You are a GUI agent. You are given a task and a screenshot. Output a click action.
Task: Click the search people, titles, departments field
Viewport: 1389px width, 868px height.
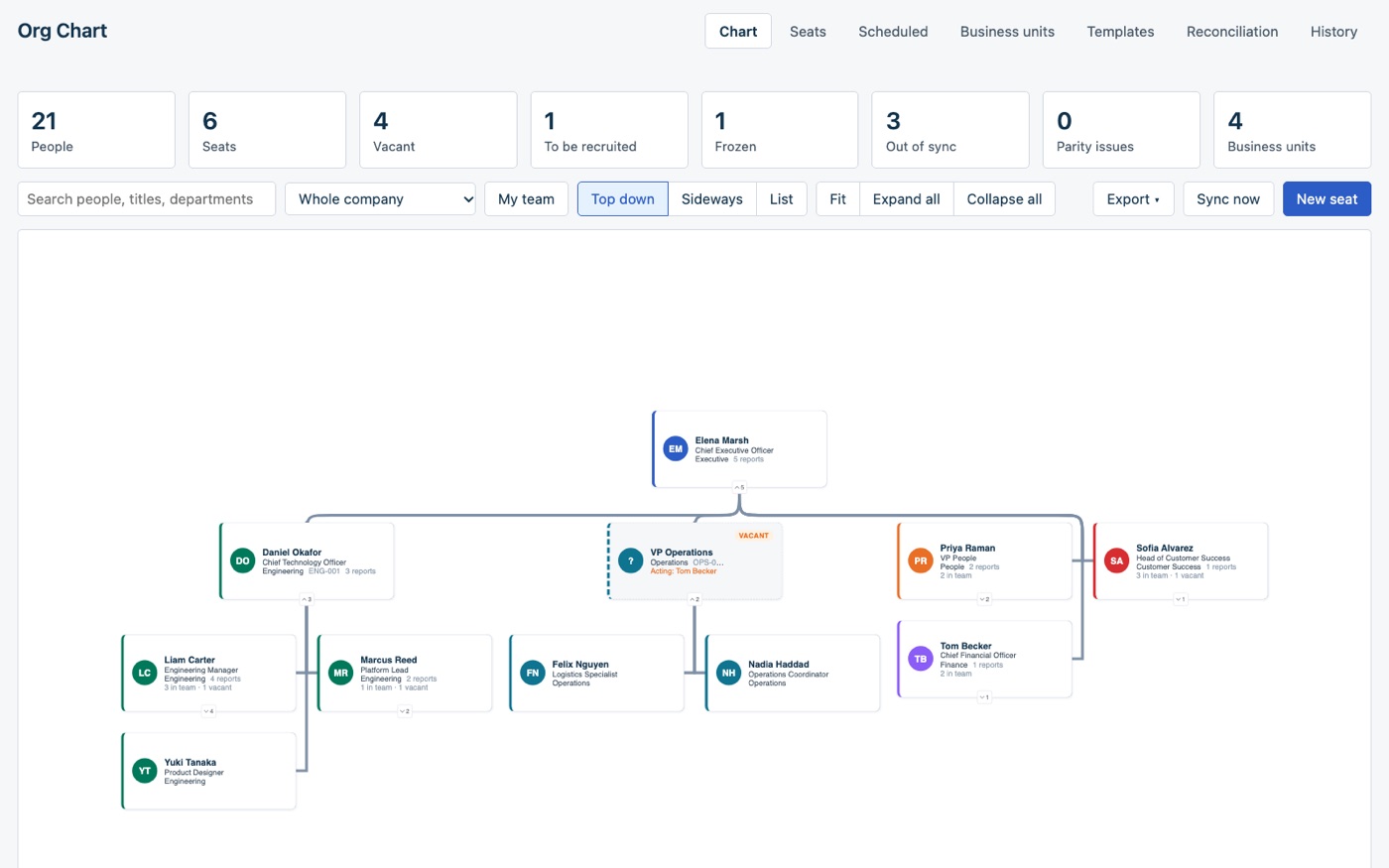(x=147, y=198)
